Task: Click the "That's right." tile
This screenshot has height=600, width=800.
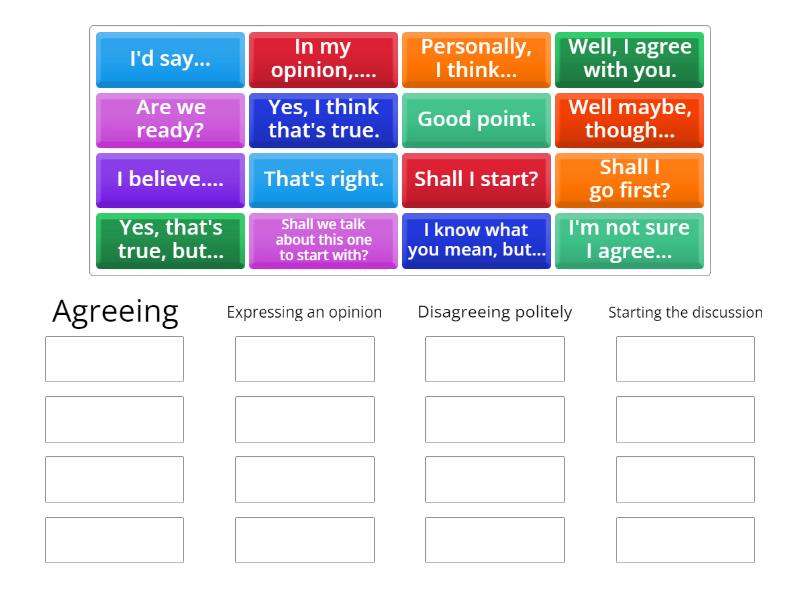Action: point(323,180)
